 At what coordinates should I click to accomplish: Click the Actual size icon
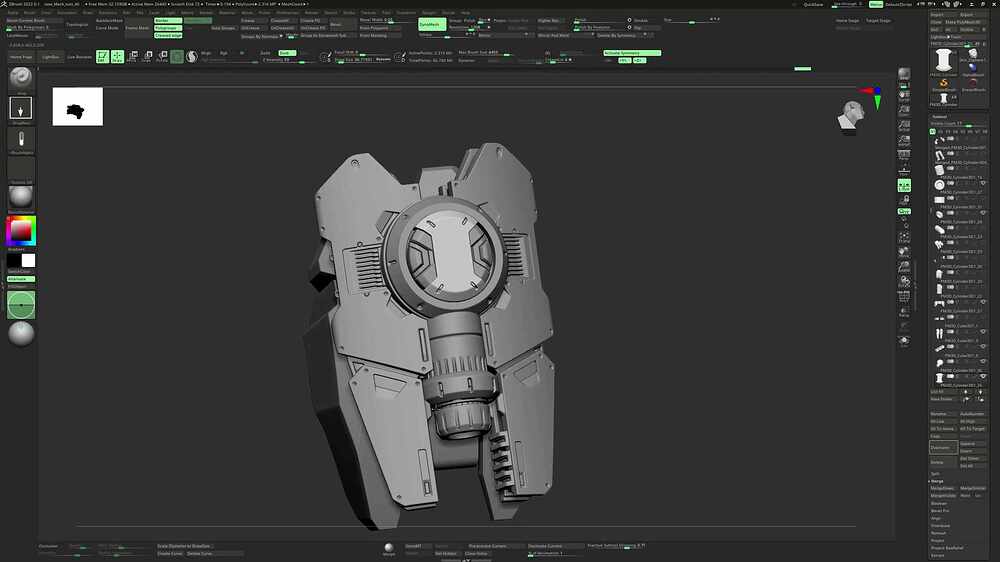point(904,126)
